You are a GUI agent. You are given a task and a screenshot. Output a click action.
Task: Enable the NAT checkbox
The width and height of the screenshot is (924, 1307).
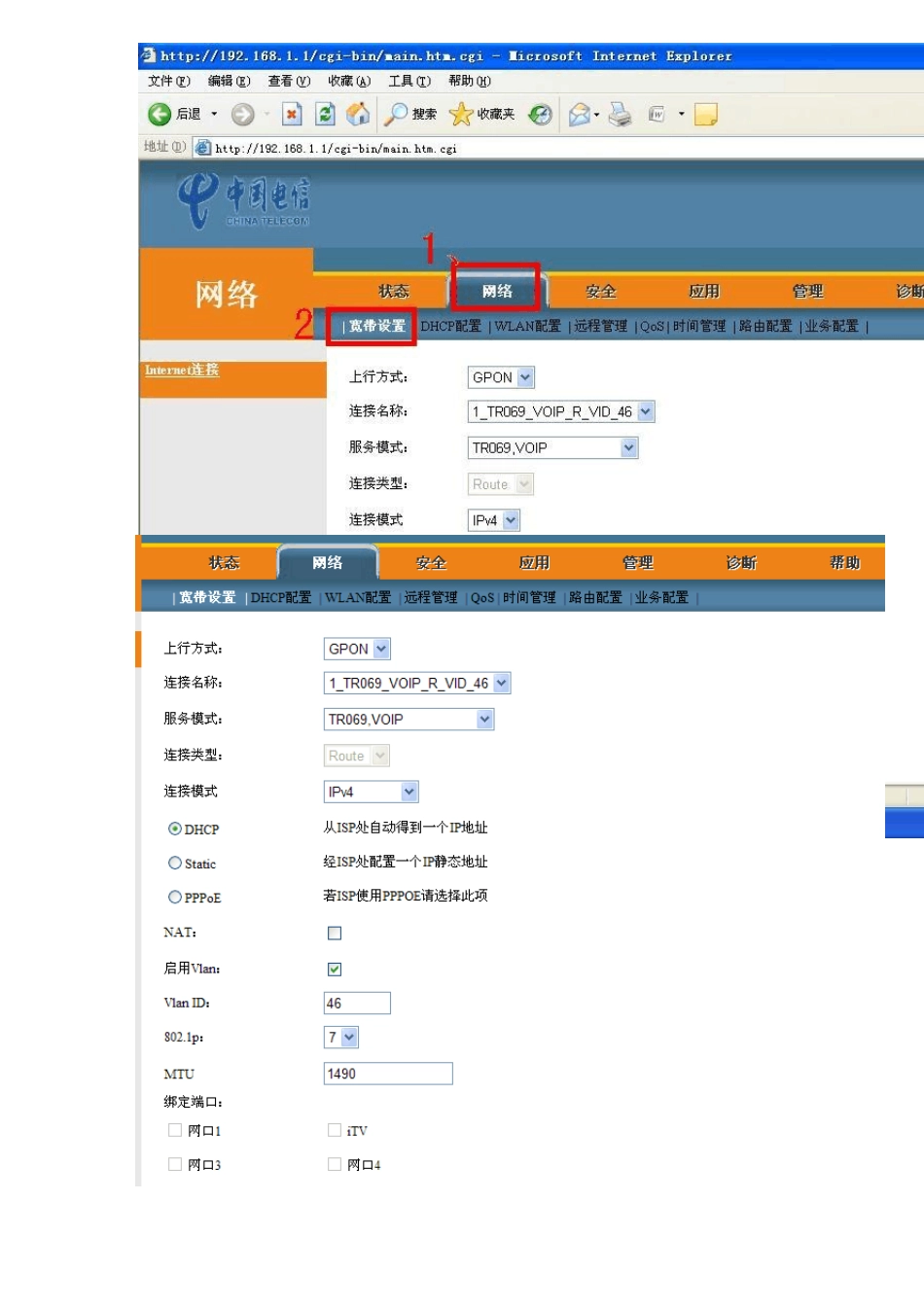click(335, 934)
